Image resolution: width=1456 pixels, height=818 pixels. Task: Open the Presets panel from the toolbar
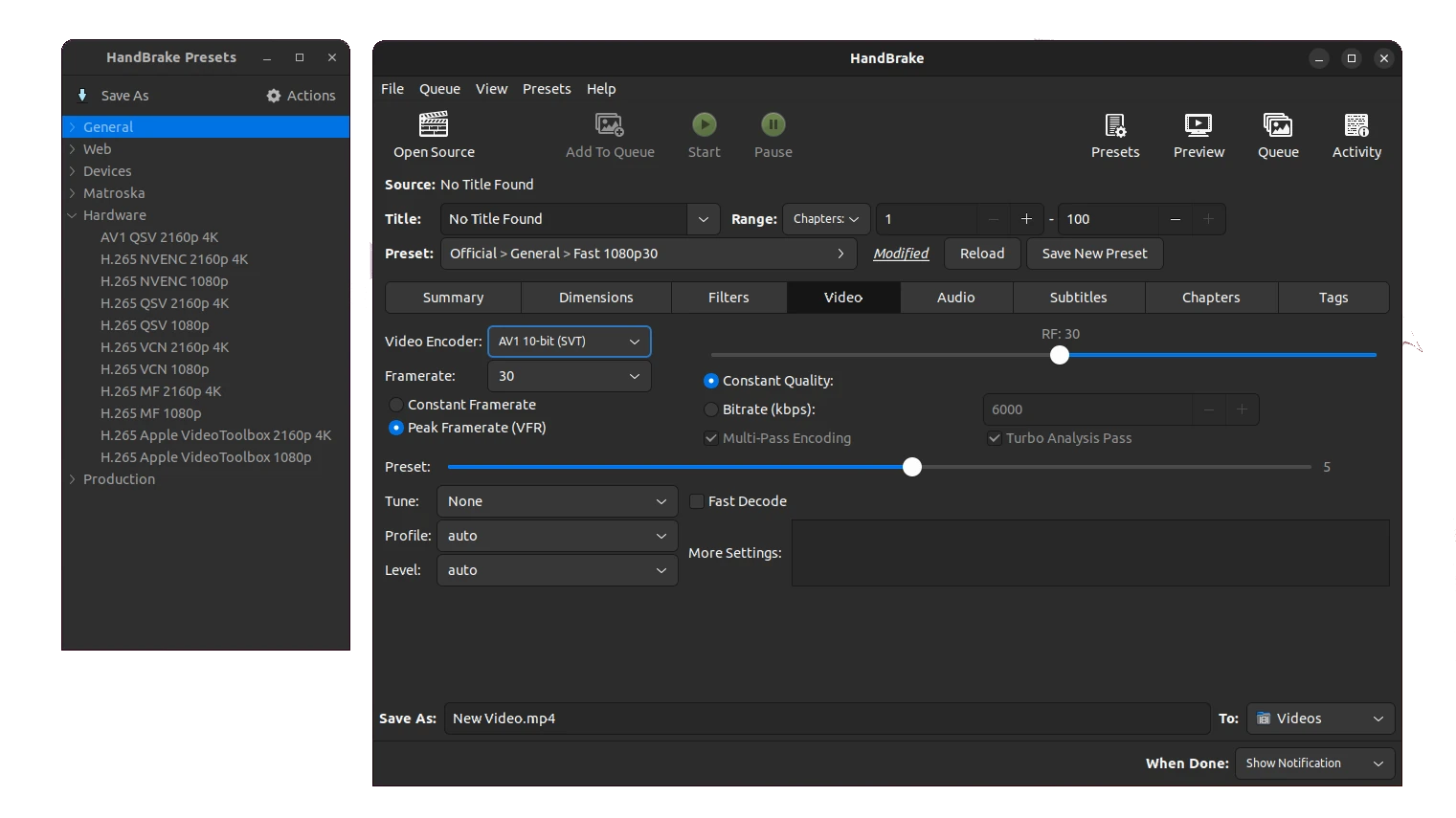1115,124
